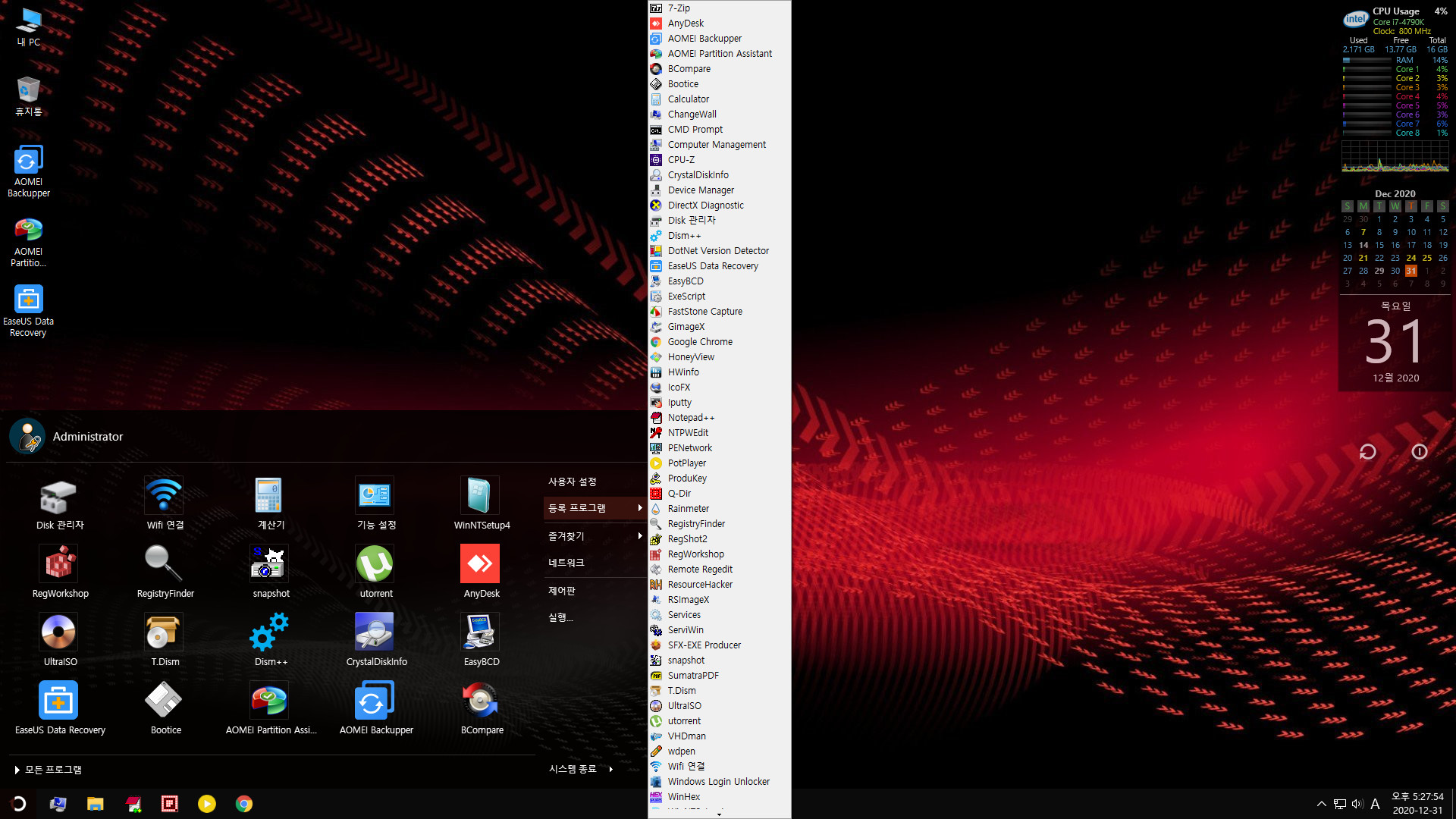Image resolution: width=1456 pixels, height=819 pixels.
Task: Launch WinNTSetup4 tile
Action: pos(482,504)
